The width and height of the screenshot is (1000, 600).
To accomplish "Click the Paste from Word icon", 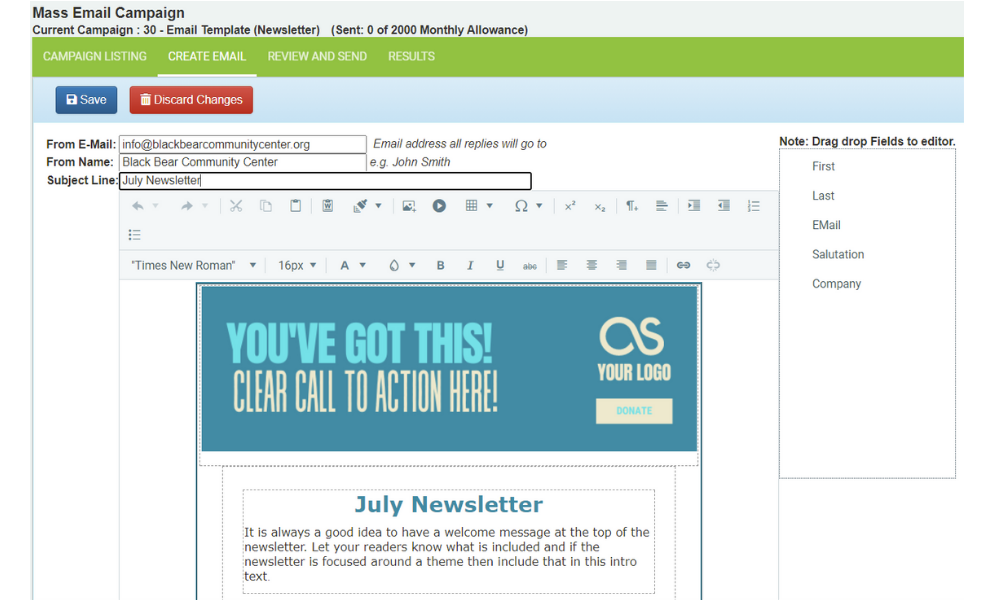I will click(x=327, y=206).
